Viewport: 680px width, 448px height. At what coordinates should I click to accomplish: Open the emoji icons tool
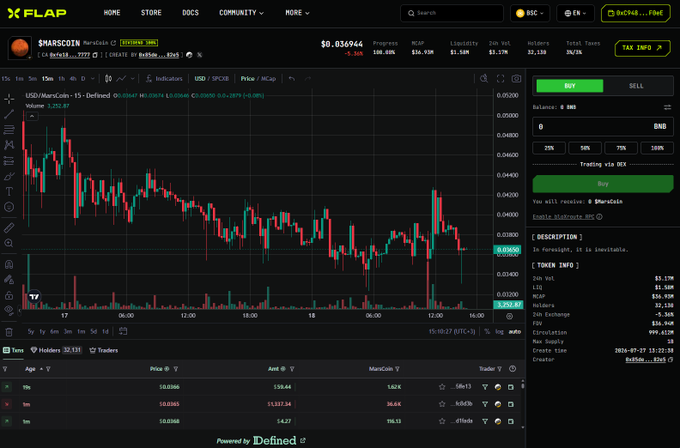coord(9,207)
